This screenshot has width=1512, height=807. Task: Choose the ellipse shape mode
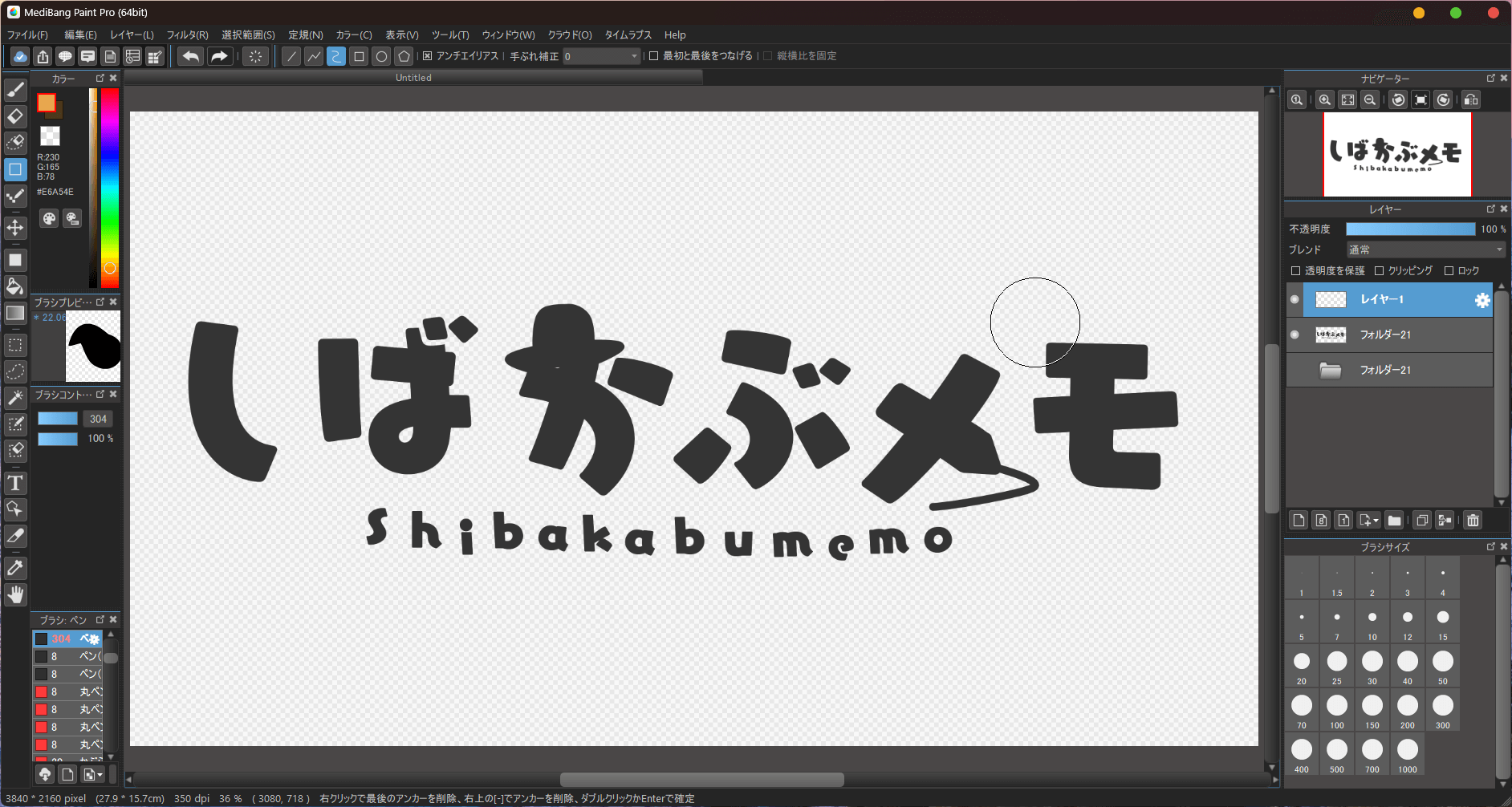pyautogui.click(x=382, y=56)
